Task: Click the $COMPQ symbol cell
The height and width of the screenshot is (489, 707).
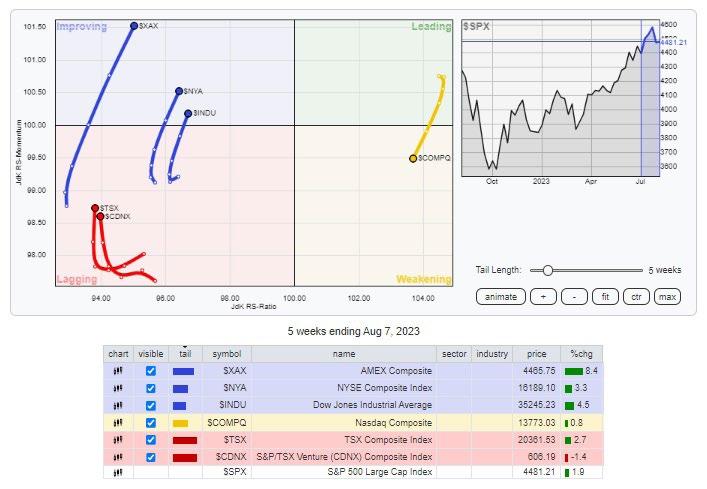Action: [227, 423]
